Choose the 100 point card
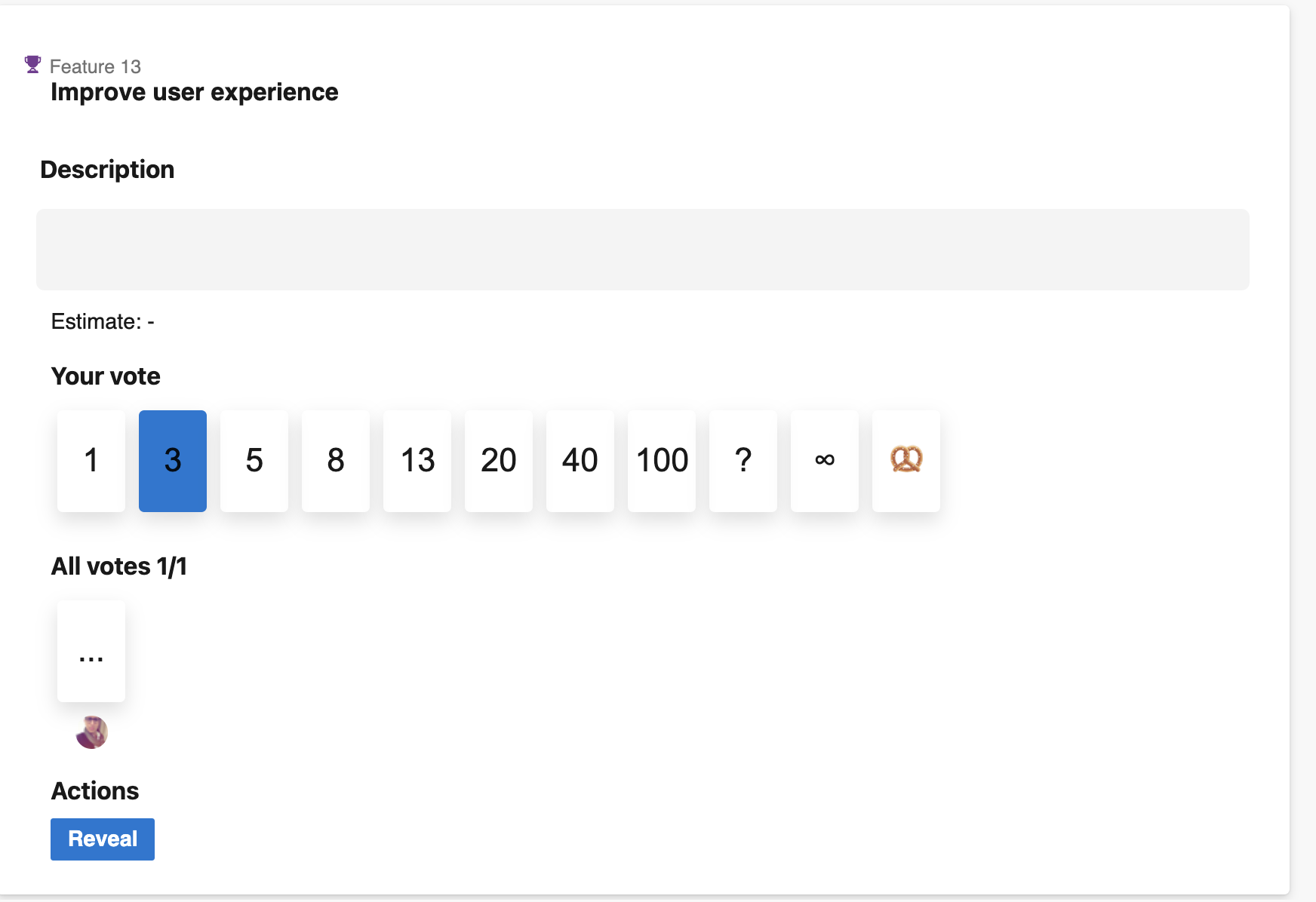1316x902 pixels. coord(662,461)
